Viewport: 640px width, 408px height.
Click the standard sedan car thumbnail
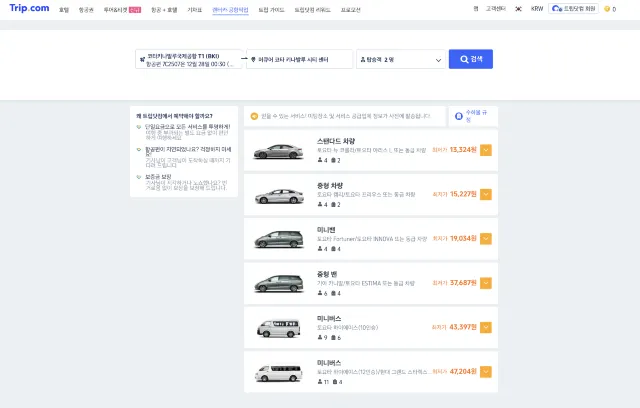[276, 151]
